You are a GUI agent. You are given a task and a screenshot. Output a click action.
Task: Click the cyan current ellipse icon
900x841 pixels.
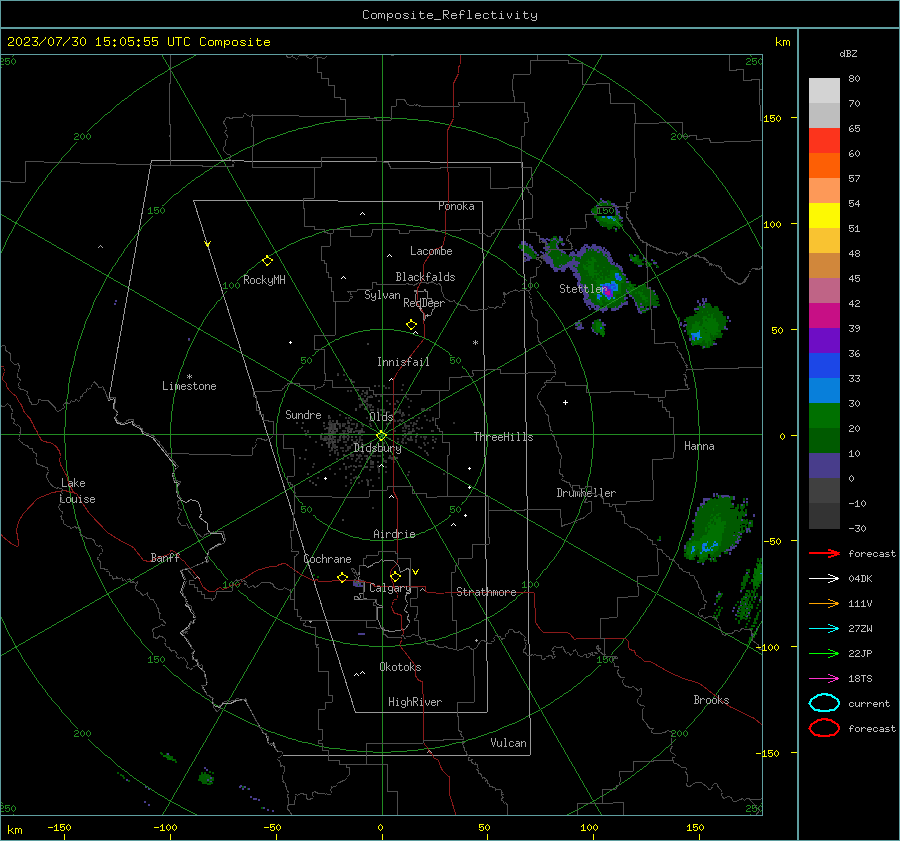point(824,703)
